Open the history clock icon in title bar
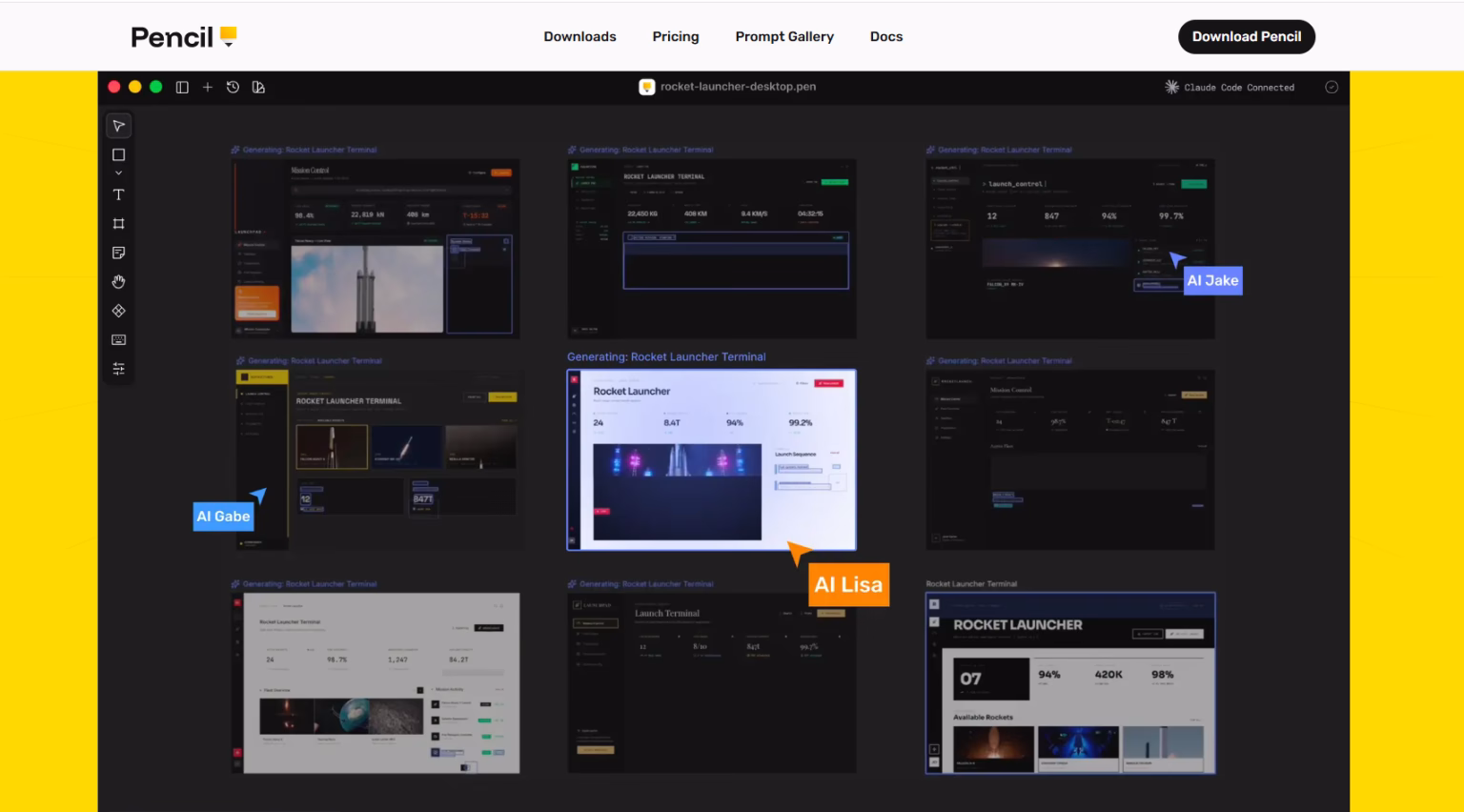This screenshot has width=1464, height=812. [x=233, y=87]
